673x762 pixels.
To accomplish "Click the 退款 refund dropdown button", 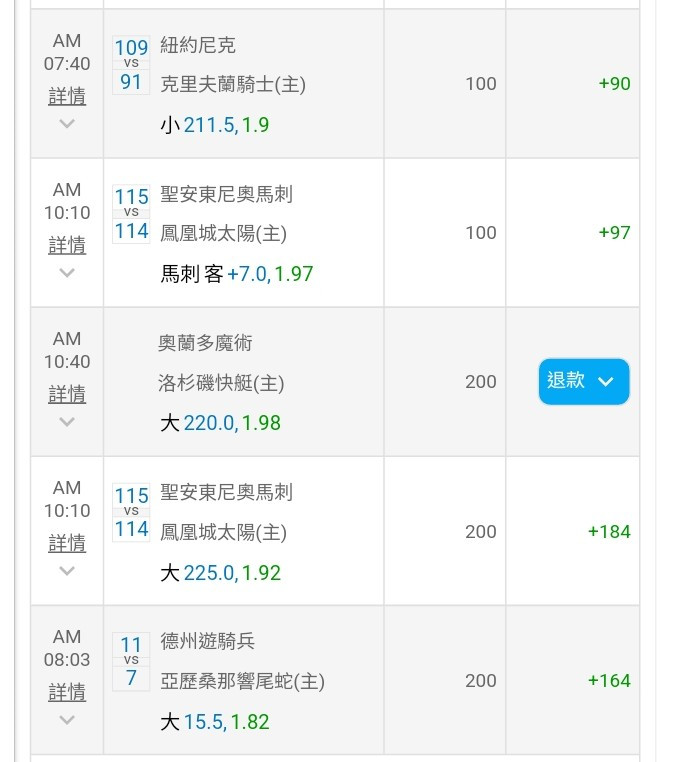I will tap(584, 381).
